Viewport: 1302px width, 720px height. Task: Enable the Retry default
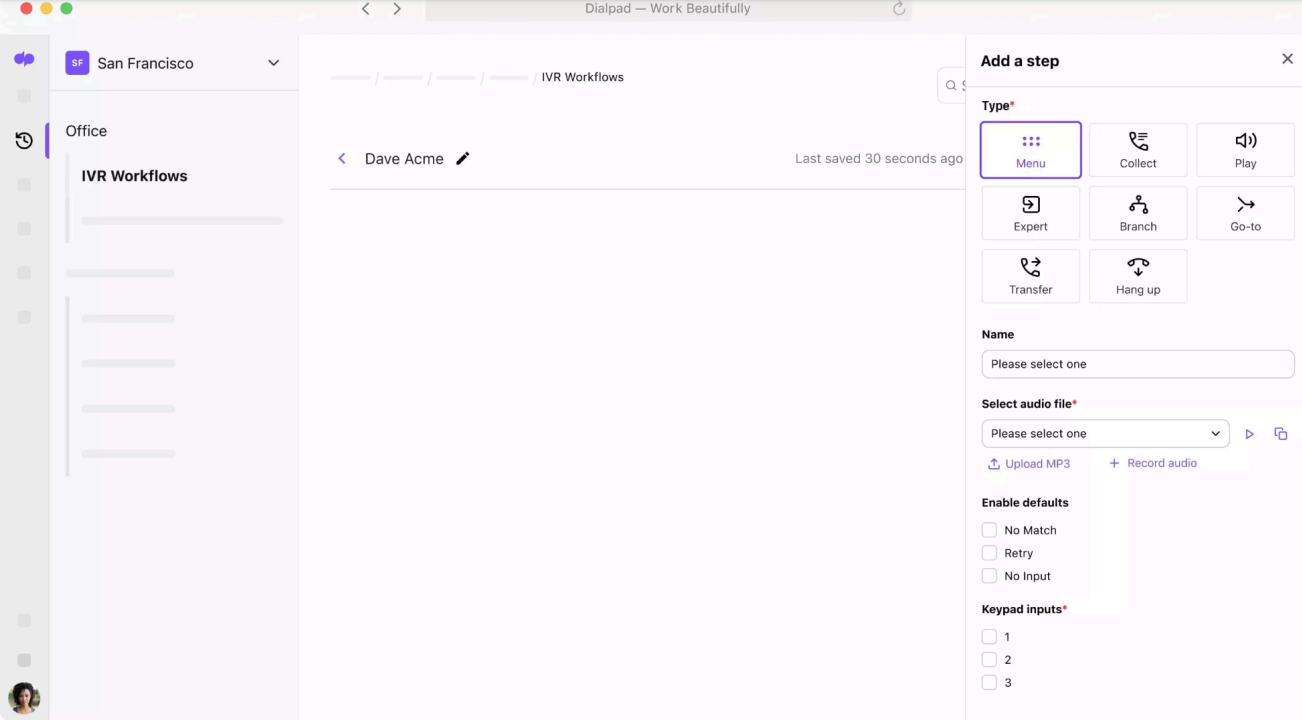[989, 553]
